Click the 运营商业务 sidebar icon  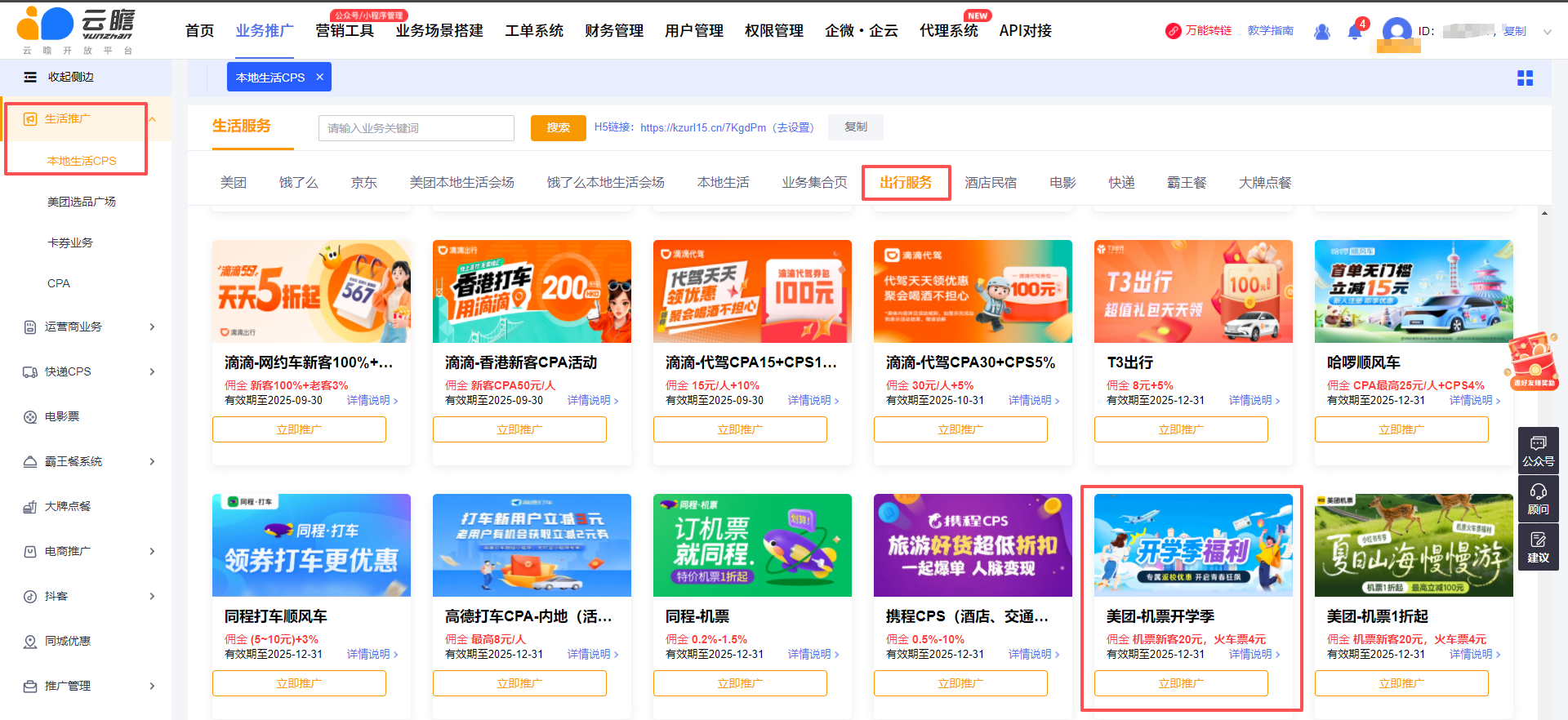pos(30,327)
